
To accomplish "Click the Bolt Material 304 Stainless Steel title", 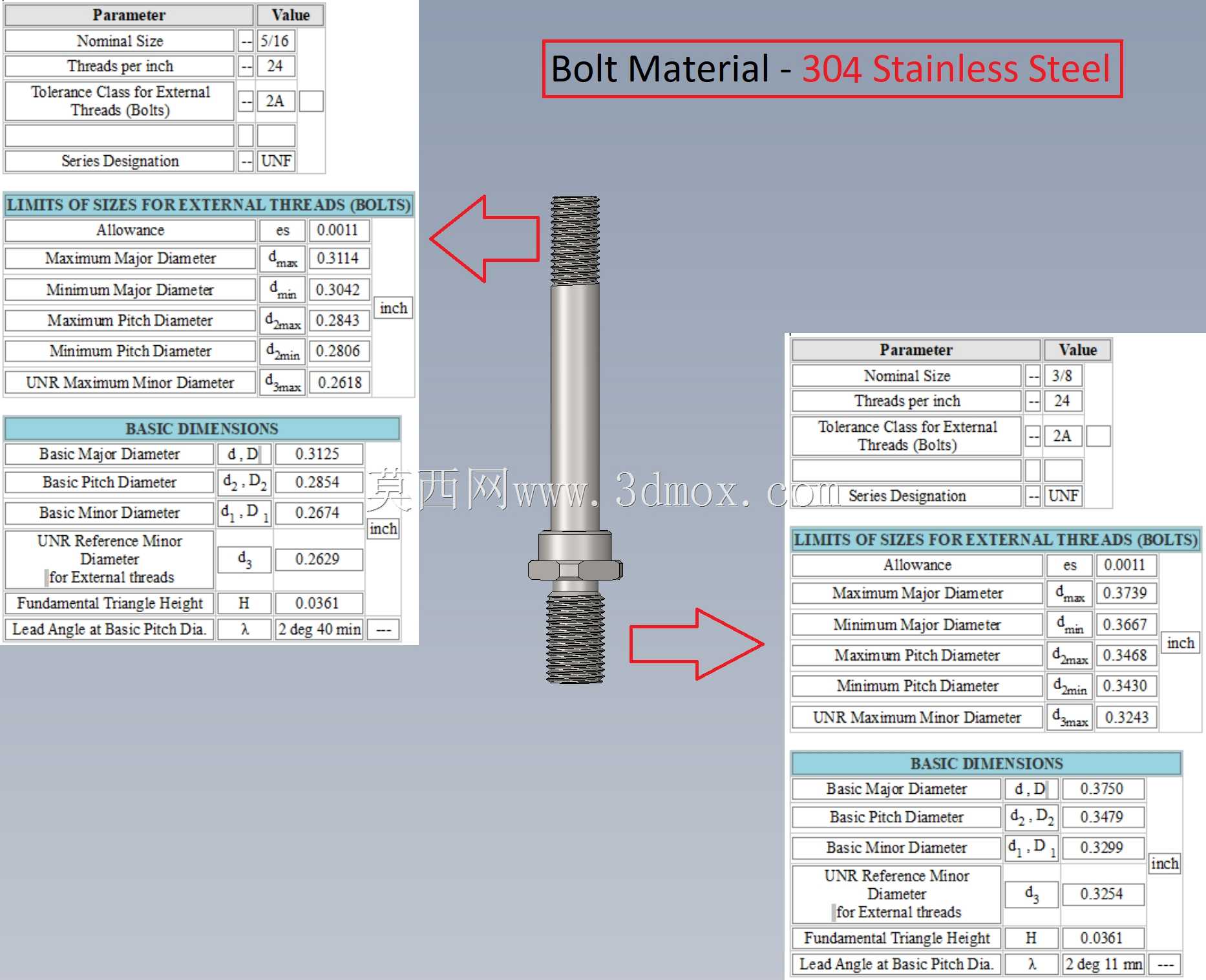I will coord(832,69).
